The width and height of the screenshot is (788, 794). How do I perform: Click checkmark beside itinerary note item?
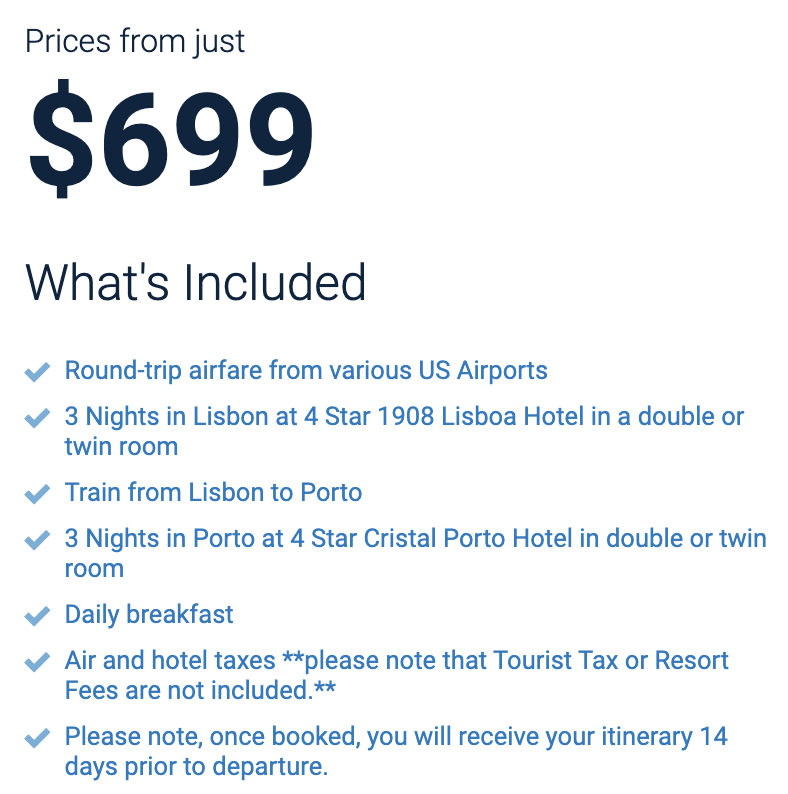[x=37, y=738]
